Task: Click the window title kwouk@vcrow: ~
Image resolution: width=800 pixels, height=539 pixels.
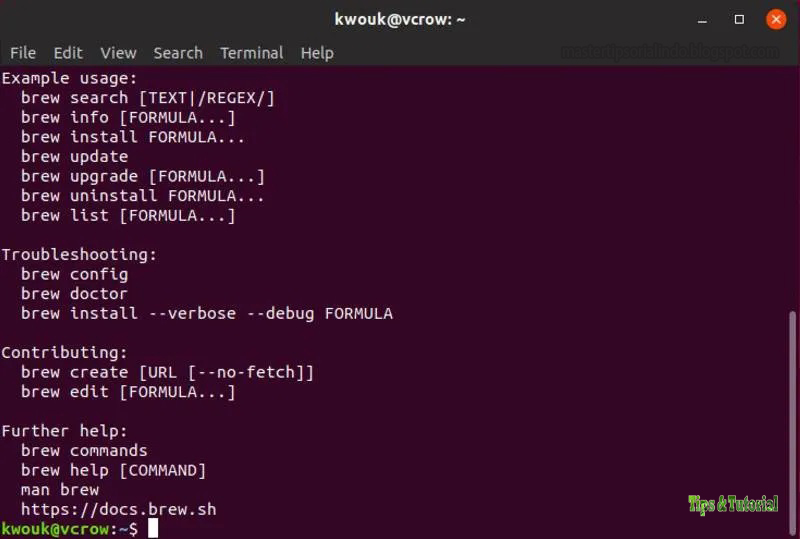Action: [400, 19]
